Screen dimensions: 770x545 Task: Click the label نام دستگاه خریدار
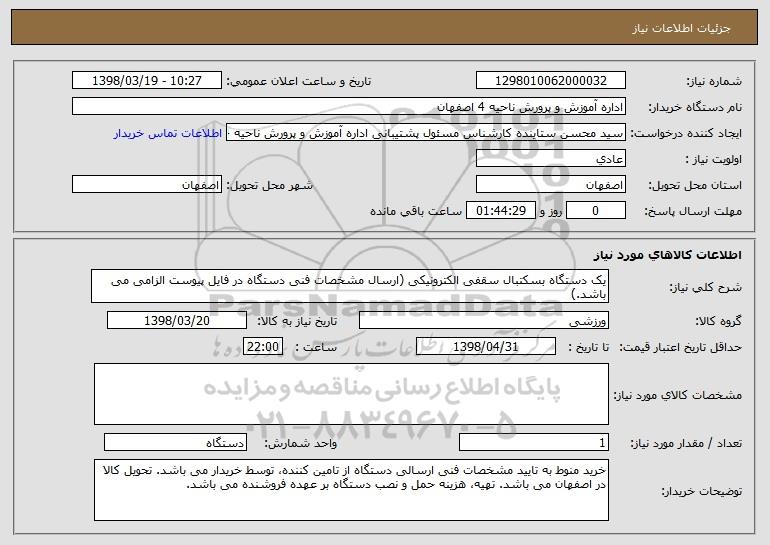click(x=695, y=108)
